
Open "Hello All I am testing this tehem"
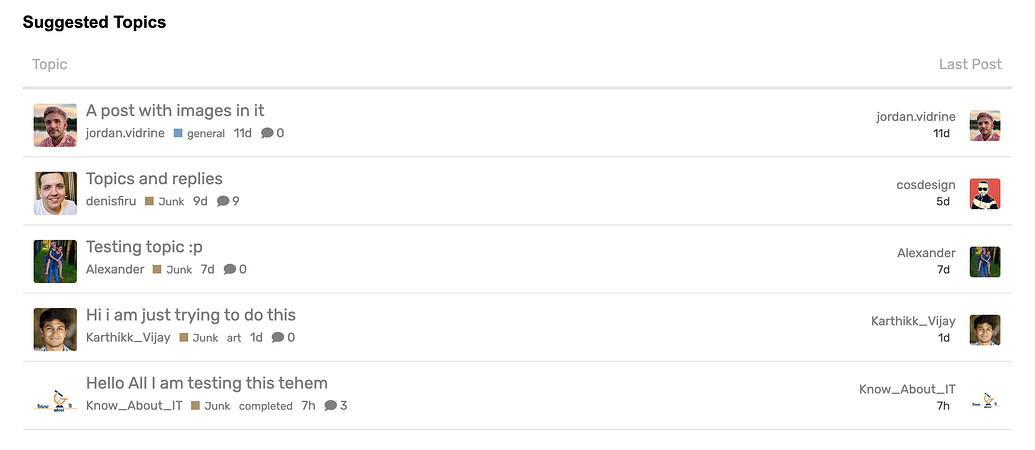207,383
